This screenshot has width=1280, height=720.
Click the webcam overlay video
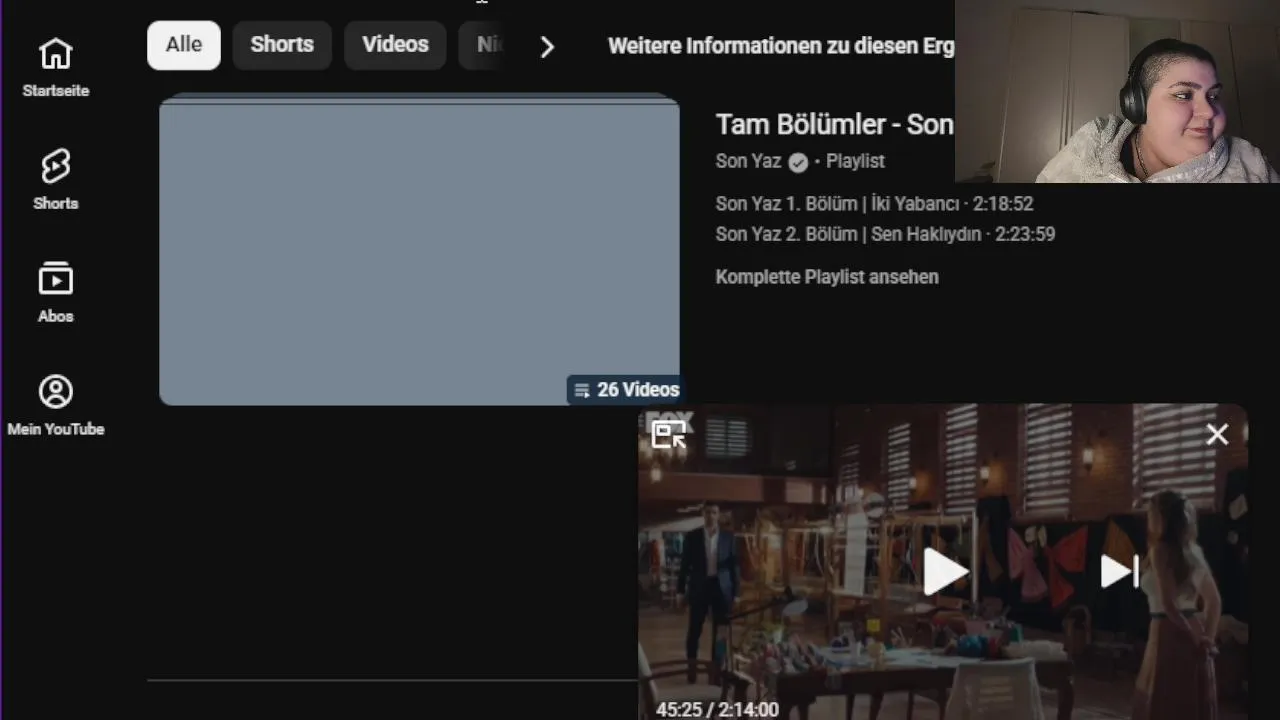[1117, 91]
